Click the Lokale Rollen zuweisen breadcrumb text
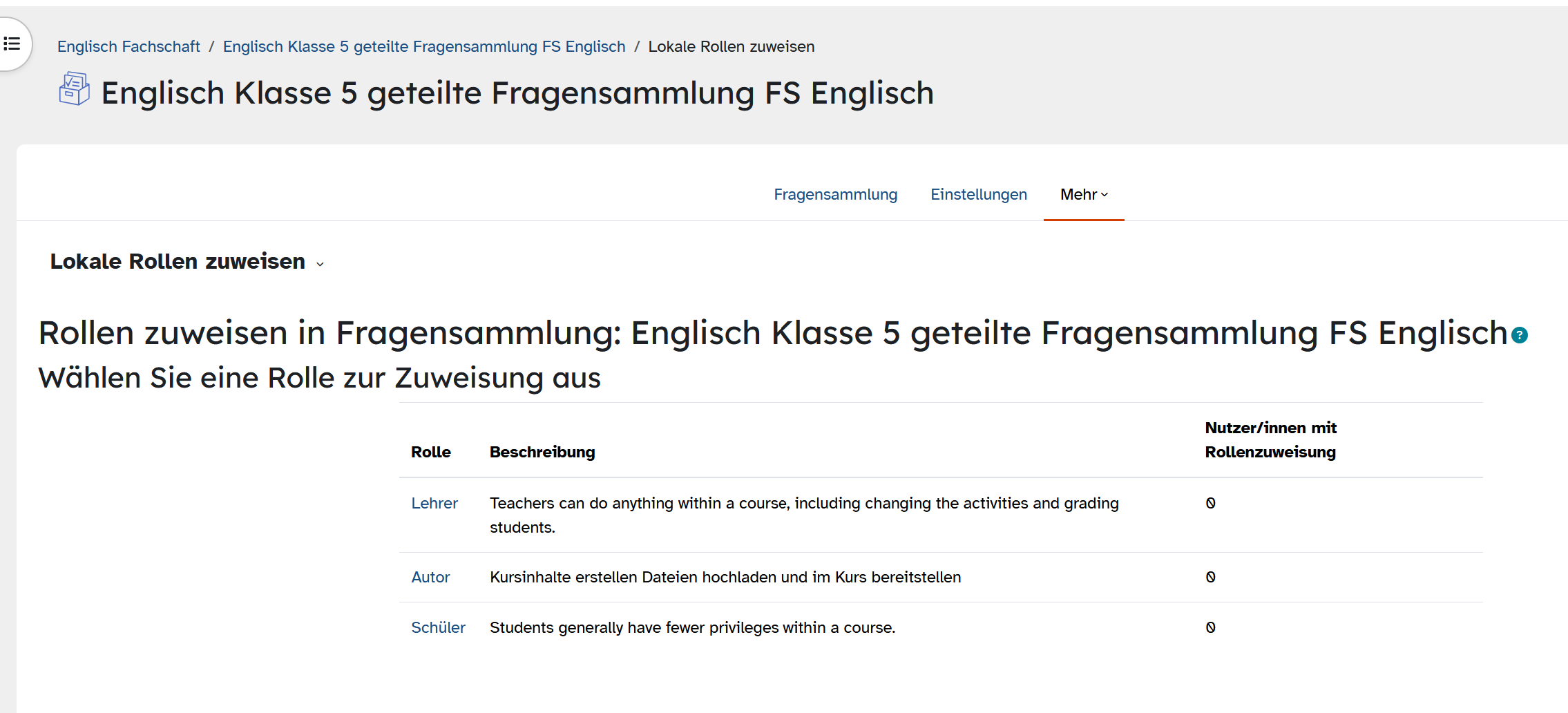Viewport: 1568px width, 713px height. [x=732, y=47]
